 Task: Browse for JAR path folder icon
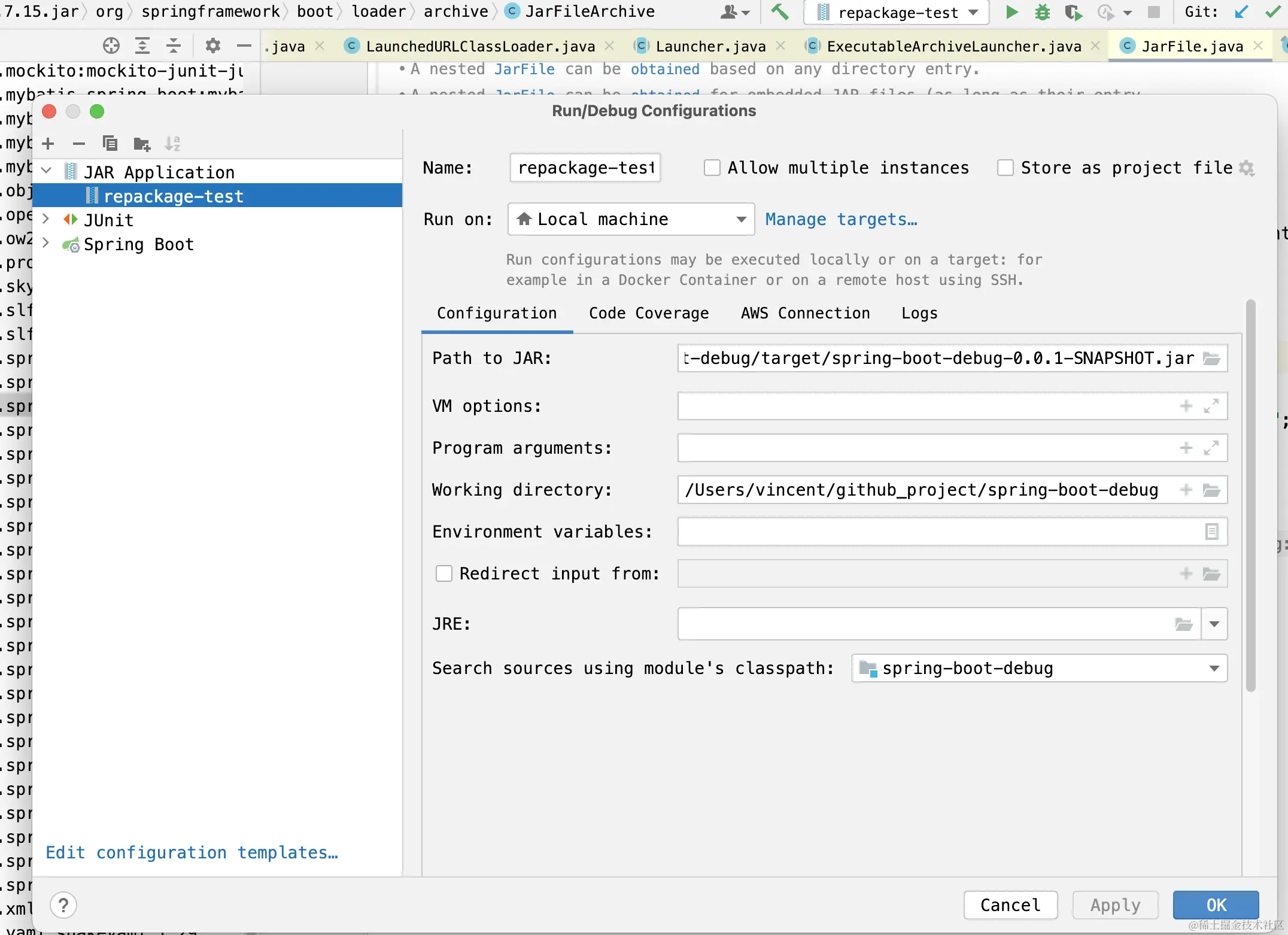tap(1212, 359)
